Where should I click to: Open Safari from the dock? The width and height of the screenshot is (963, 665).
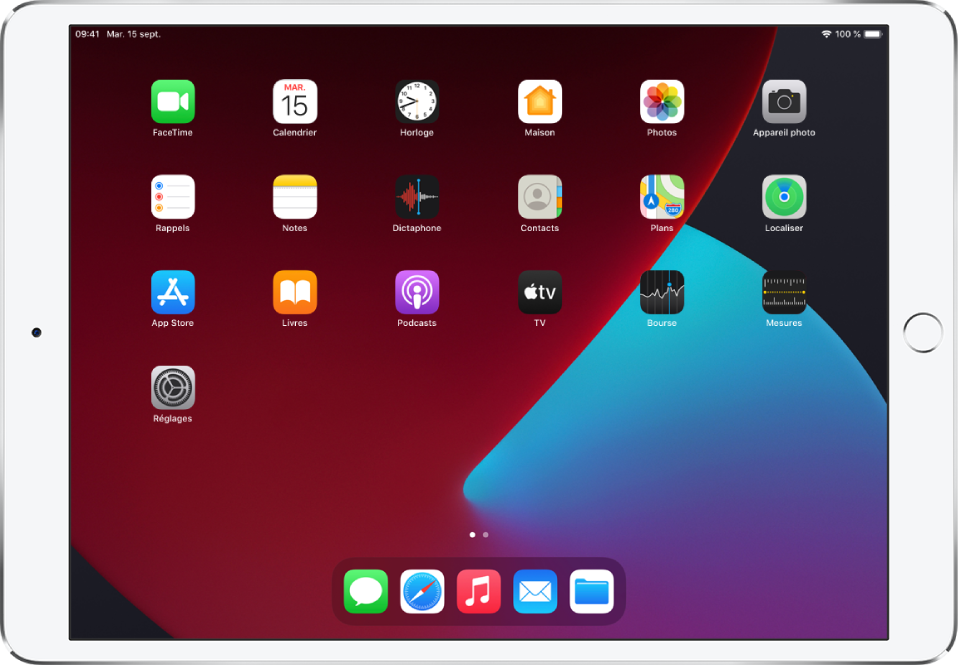point(422,592)
